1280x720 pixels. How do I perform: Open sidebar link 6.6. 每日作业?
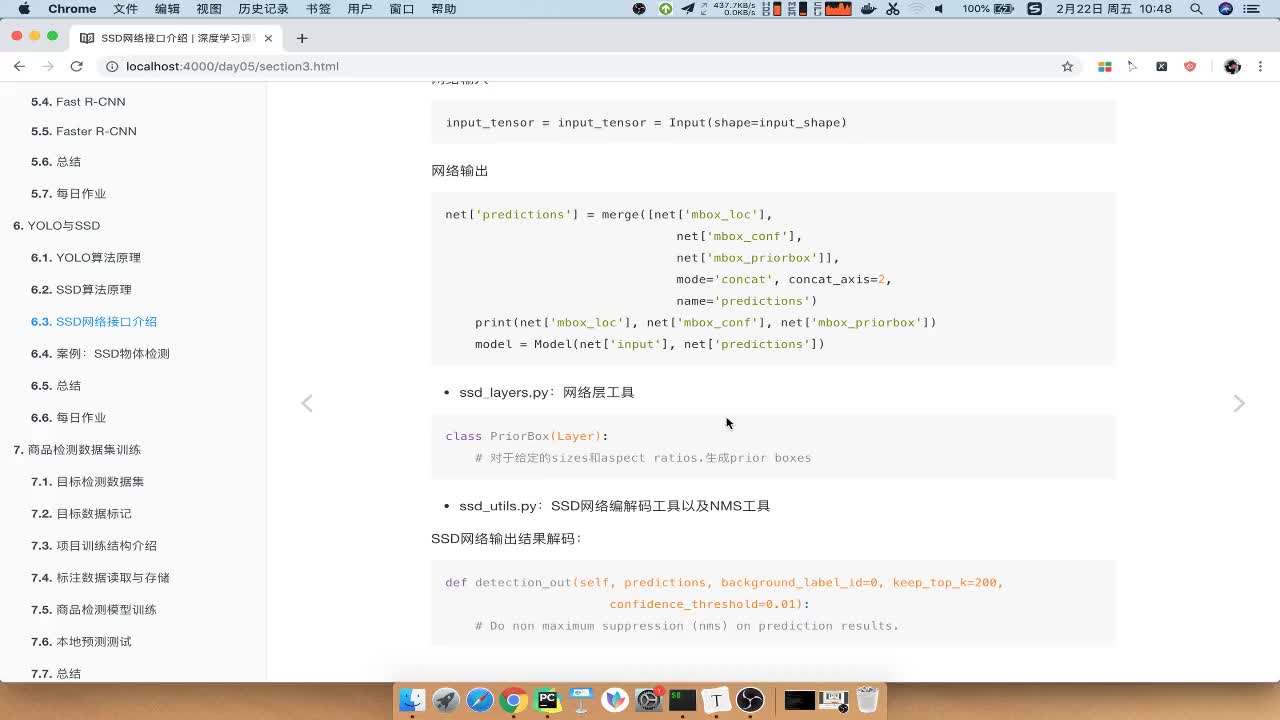[68, 418]
